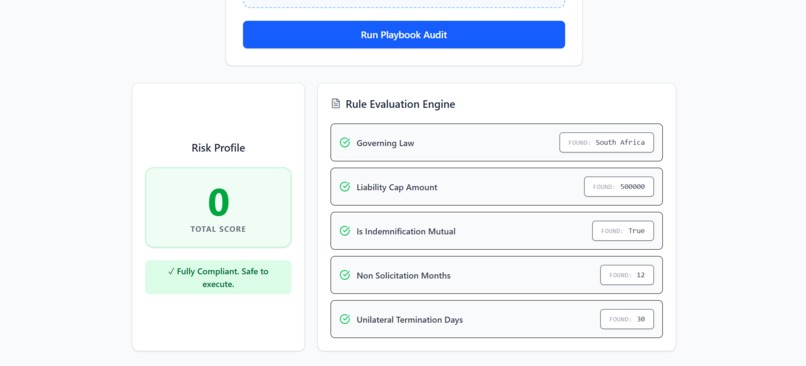
Task: Click the check icon for Non Solicitation Months
Action: 345,275
